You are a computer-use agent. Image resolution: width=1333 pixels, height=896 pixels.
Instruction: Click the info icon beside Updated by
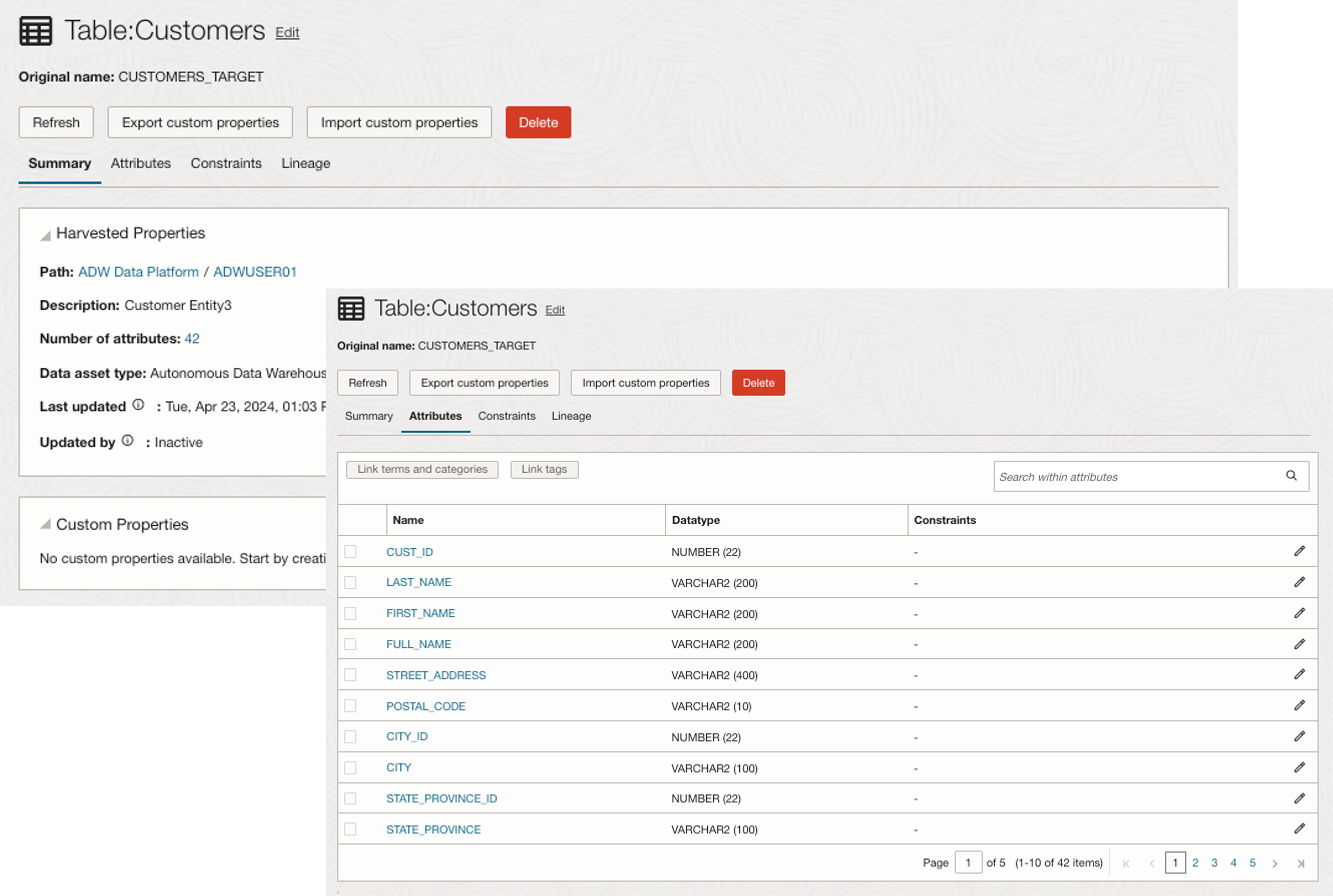pyautogui.click(x=128, y=441)
